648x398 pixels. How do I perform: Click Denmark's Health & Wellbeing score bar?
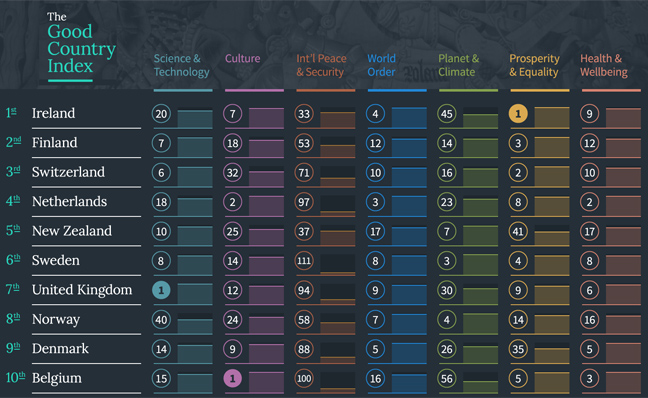tap(623, 353)
